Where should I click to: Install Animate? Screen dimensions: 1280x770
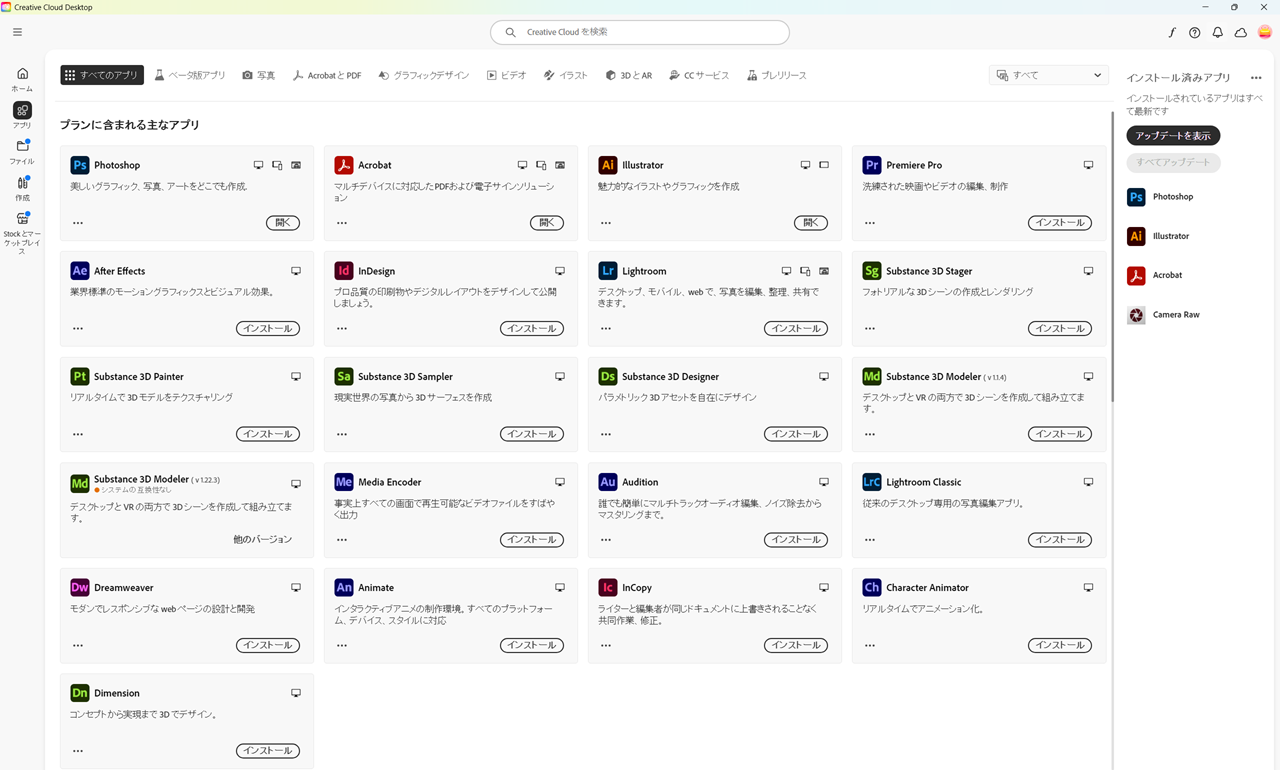[532, 645]
